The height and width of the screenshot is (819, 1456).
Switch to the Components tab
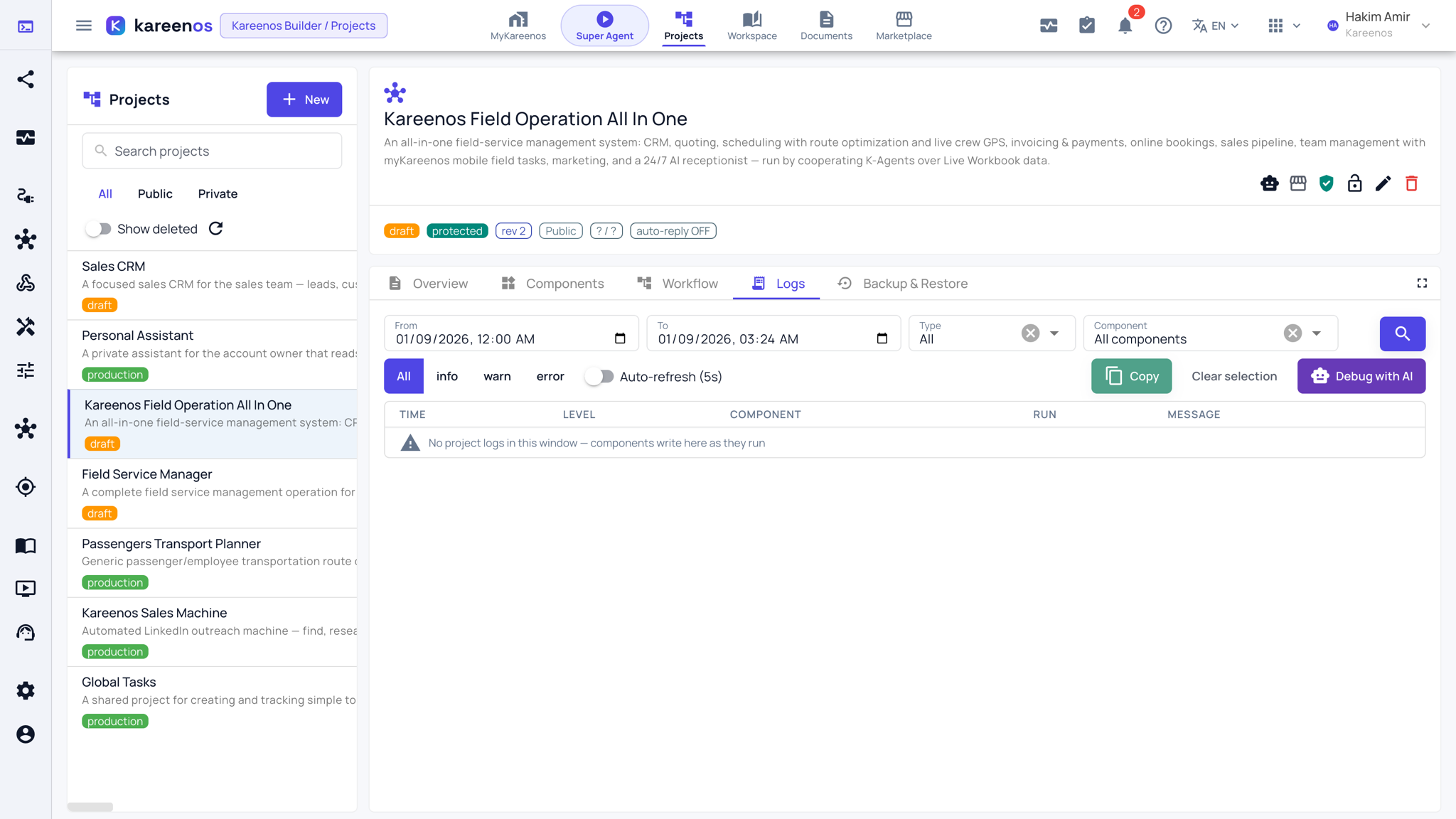point(552,284)
